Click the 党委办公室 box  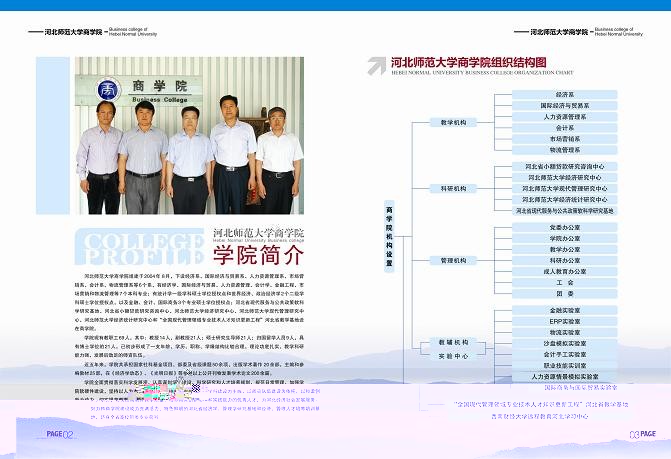point(564,228)
